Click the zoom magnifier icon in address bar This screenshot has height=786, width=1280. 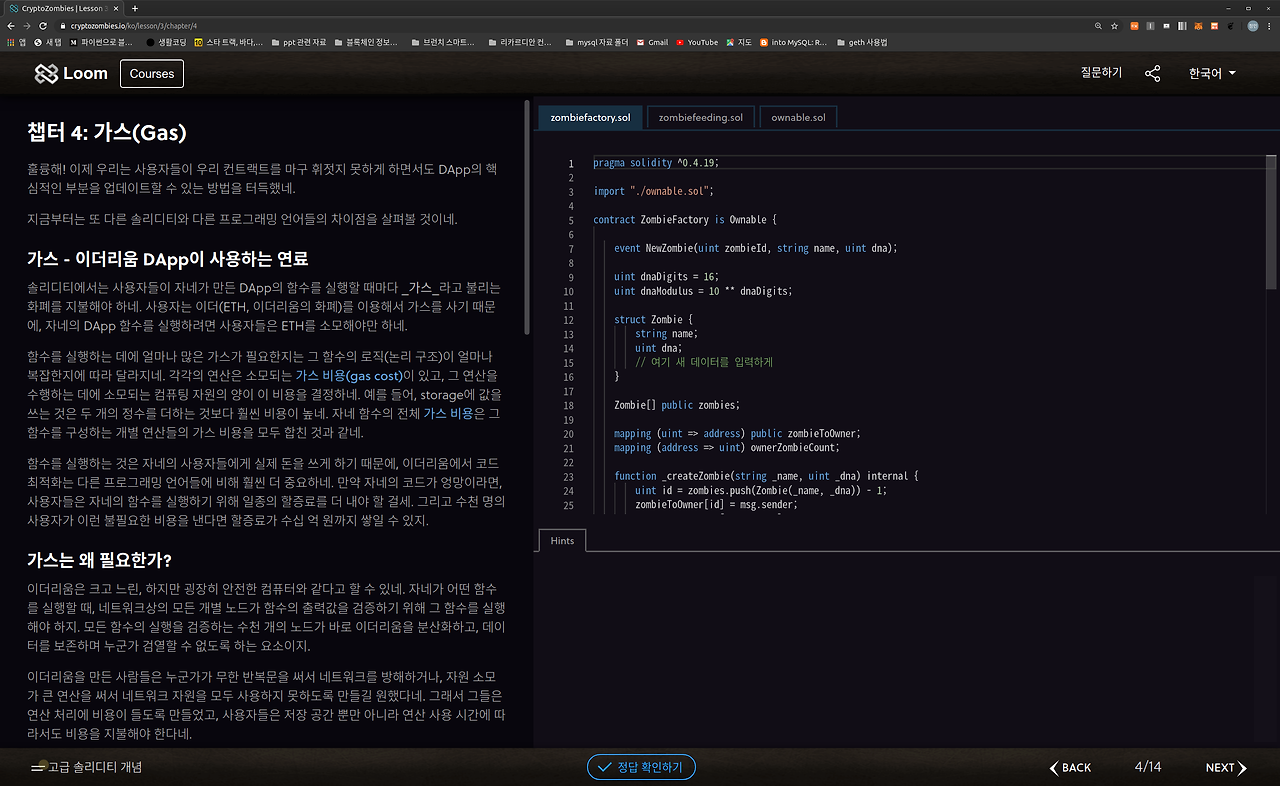pyautogui.click(x=1099, y=25)
